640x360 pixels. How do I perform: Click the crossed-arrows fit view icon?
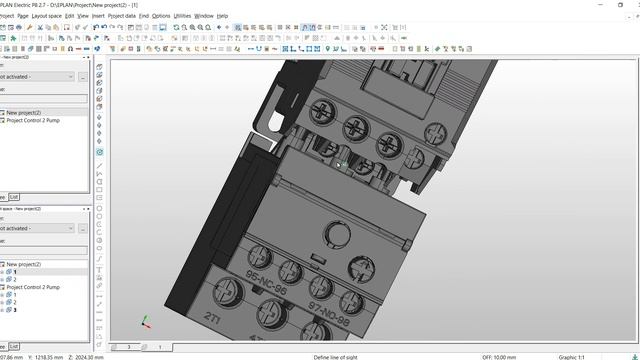coord(384,27)
